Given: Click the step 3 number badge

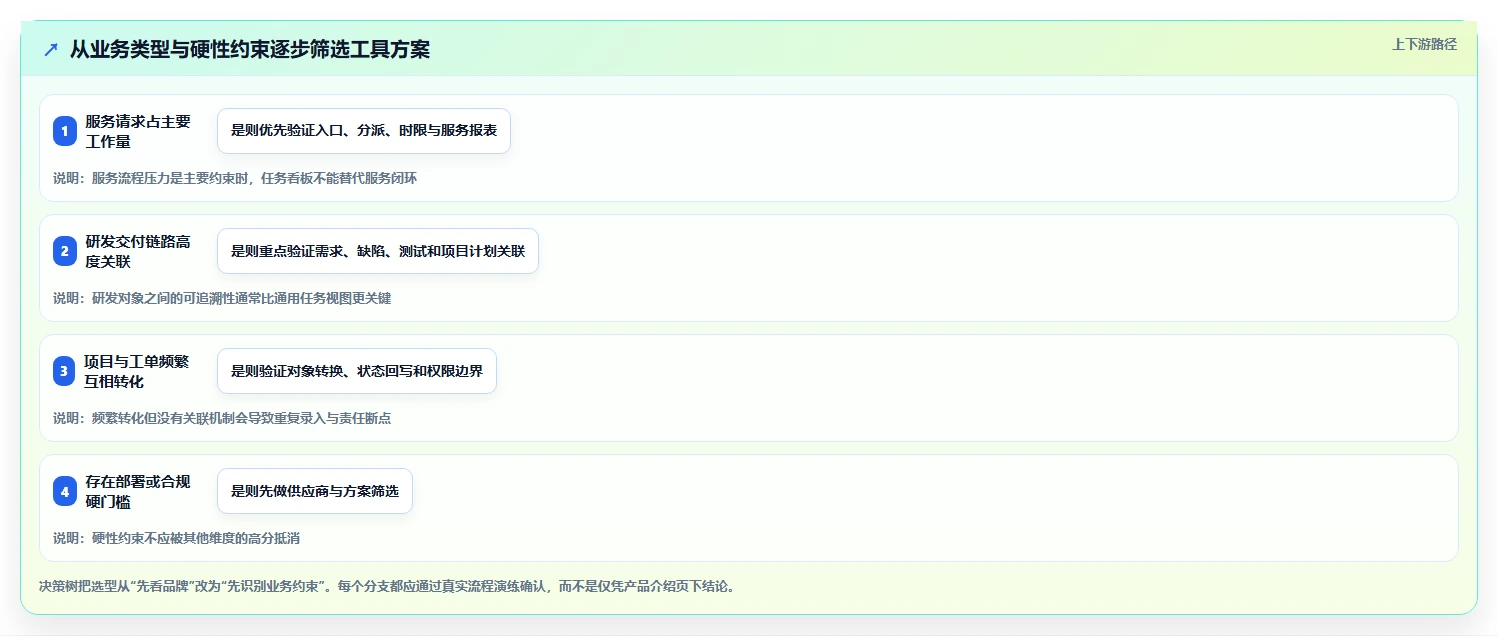Looking at the screenshot, I should pyautogui.click(x=65, y=371).
